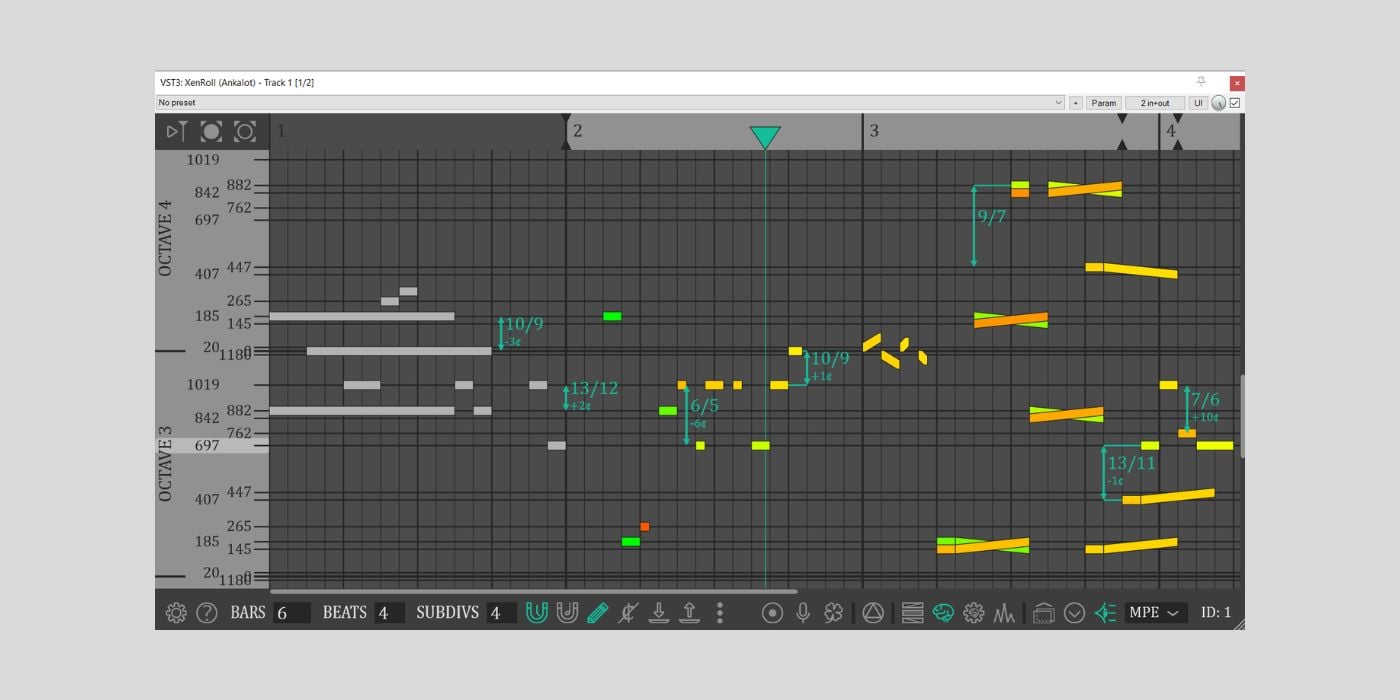Select the long grey note at 1180
The width and height of the screenshot is (1400, 700).
(399, 351)
